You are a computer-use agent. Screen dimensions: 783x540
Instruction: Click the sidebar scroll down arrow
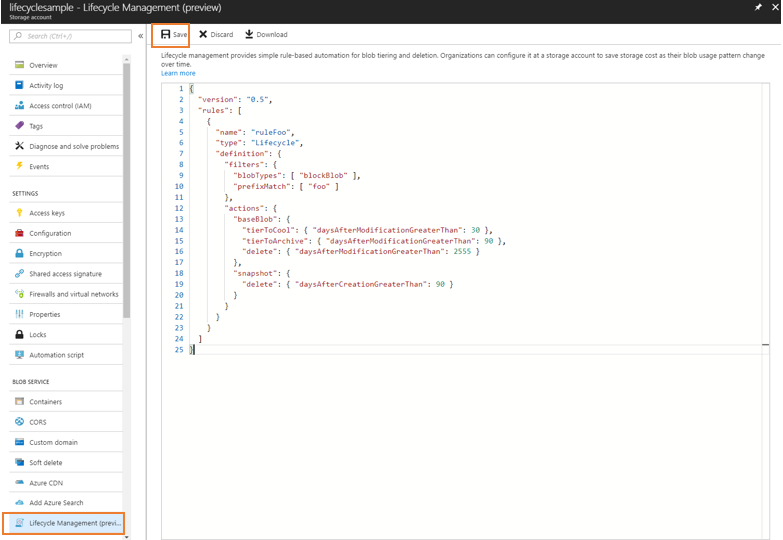click(x=126, y=537)
